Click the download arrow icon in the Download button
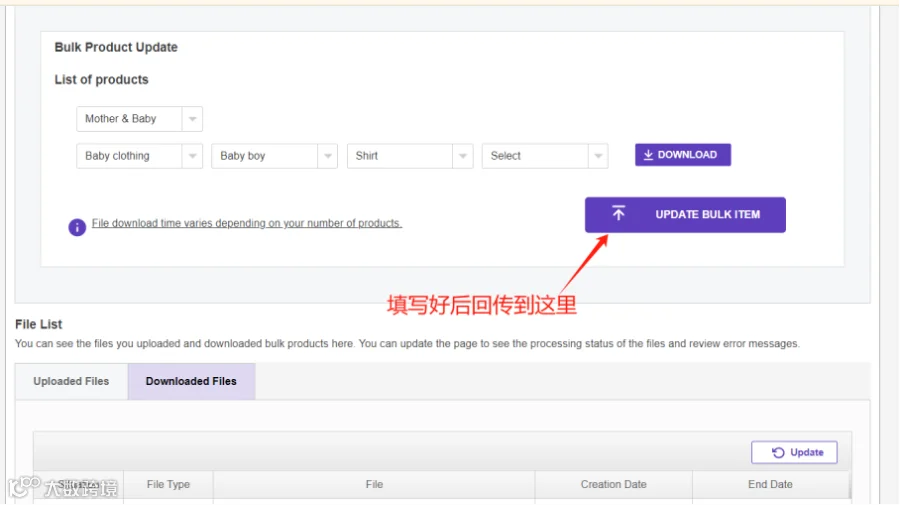The height and width of the screenshot is (505, 900). [x=648, y=155]
